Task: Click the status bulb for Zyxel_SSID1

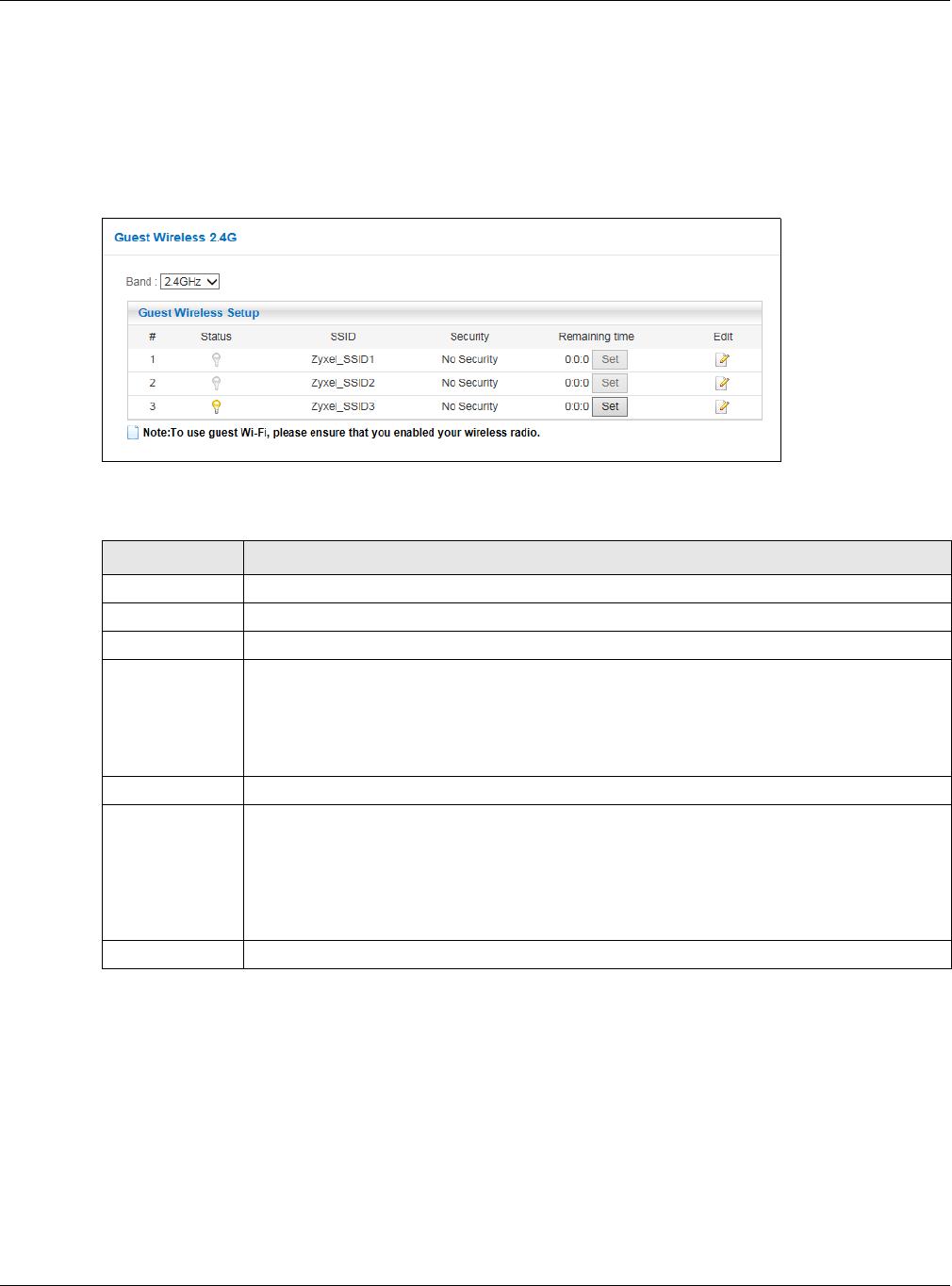Action: point(216,359)
